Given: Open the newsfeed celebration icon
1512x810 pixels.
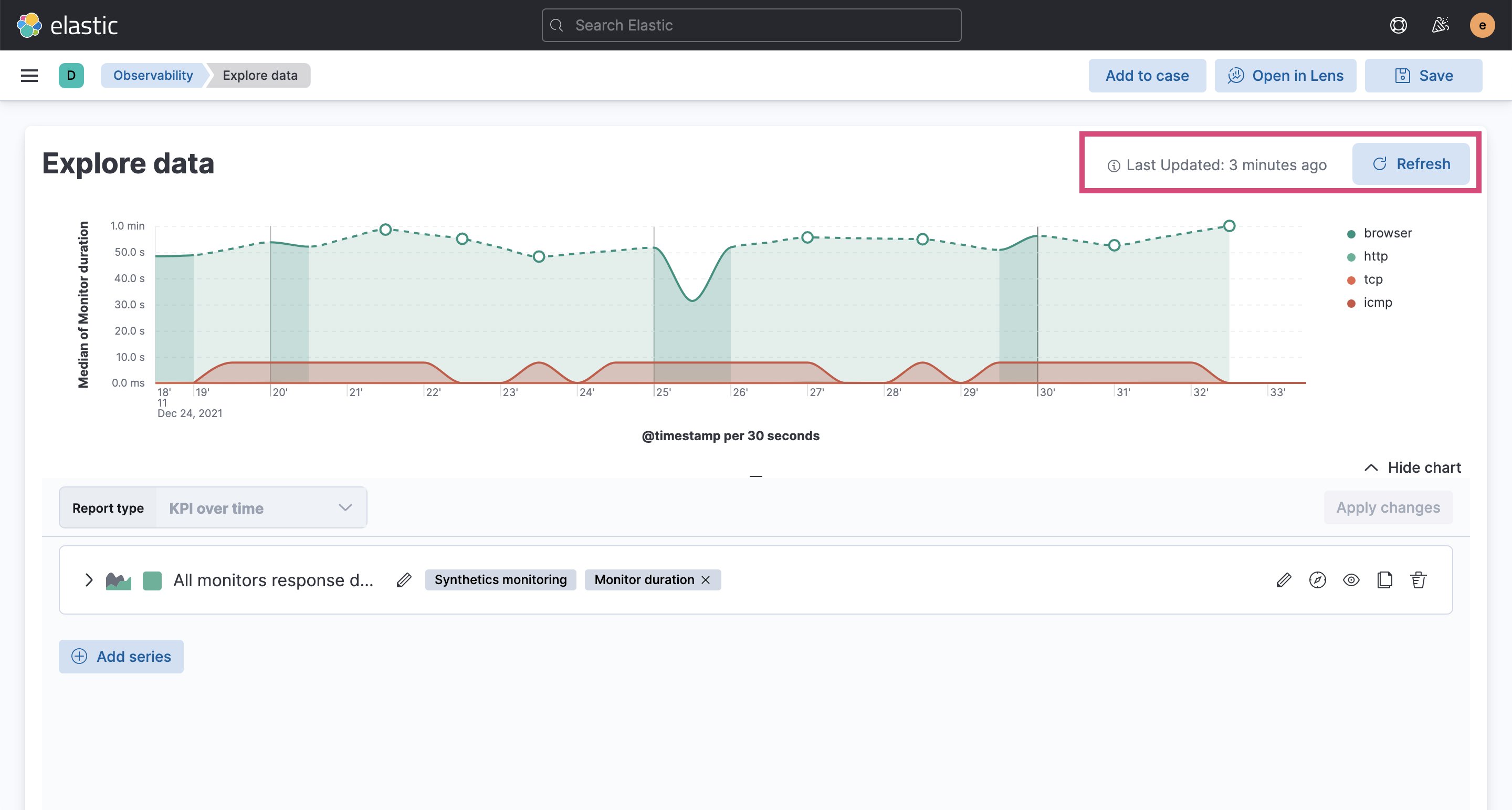Looking at the screenshot, I should [1440, 25].
